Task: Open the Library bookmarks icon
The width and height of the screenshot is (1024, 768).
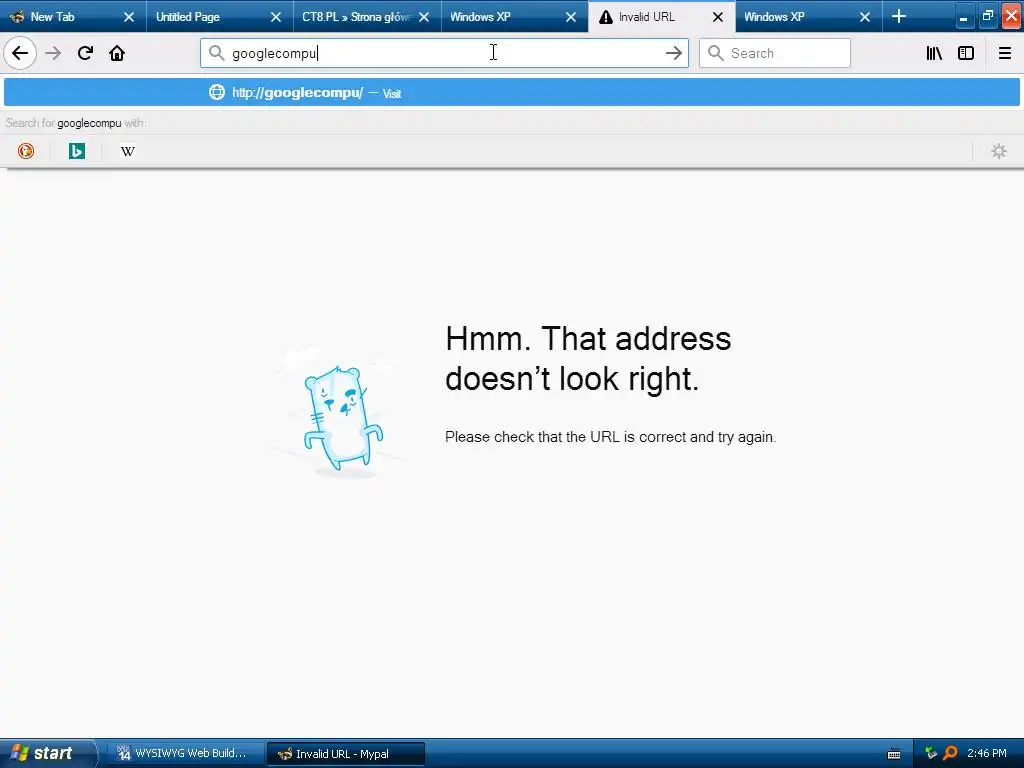Action: [934, 53]
